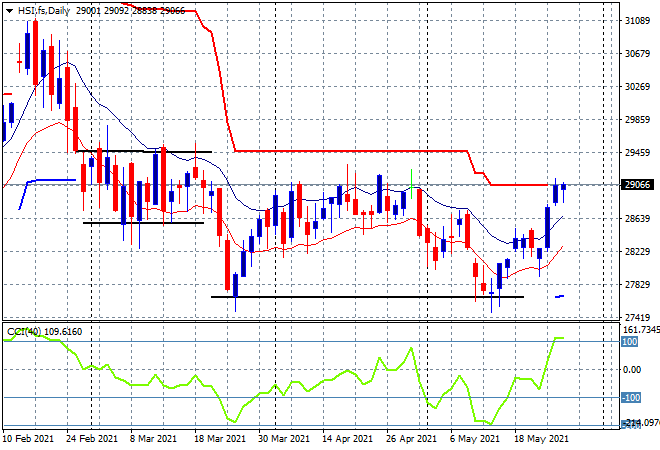Click the 27829 price axis value
The height and width of the screenshot is (450, 660).
[x=637, y=285]
